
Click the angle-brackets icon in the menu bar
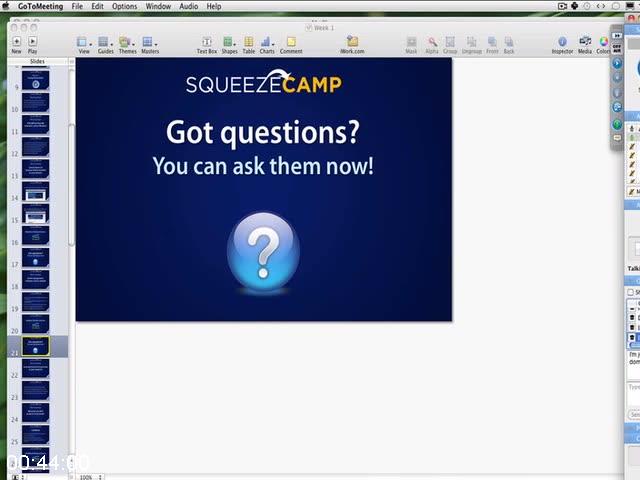[601, 6]
